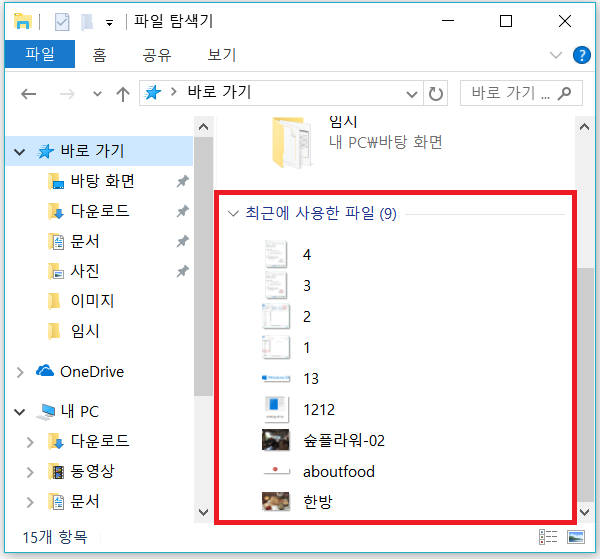Viewport: 600px width, 559px height.
Task: Click file list scrollbar up arrow
Action: click(x=584, y=127)
